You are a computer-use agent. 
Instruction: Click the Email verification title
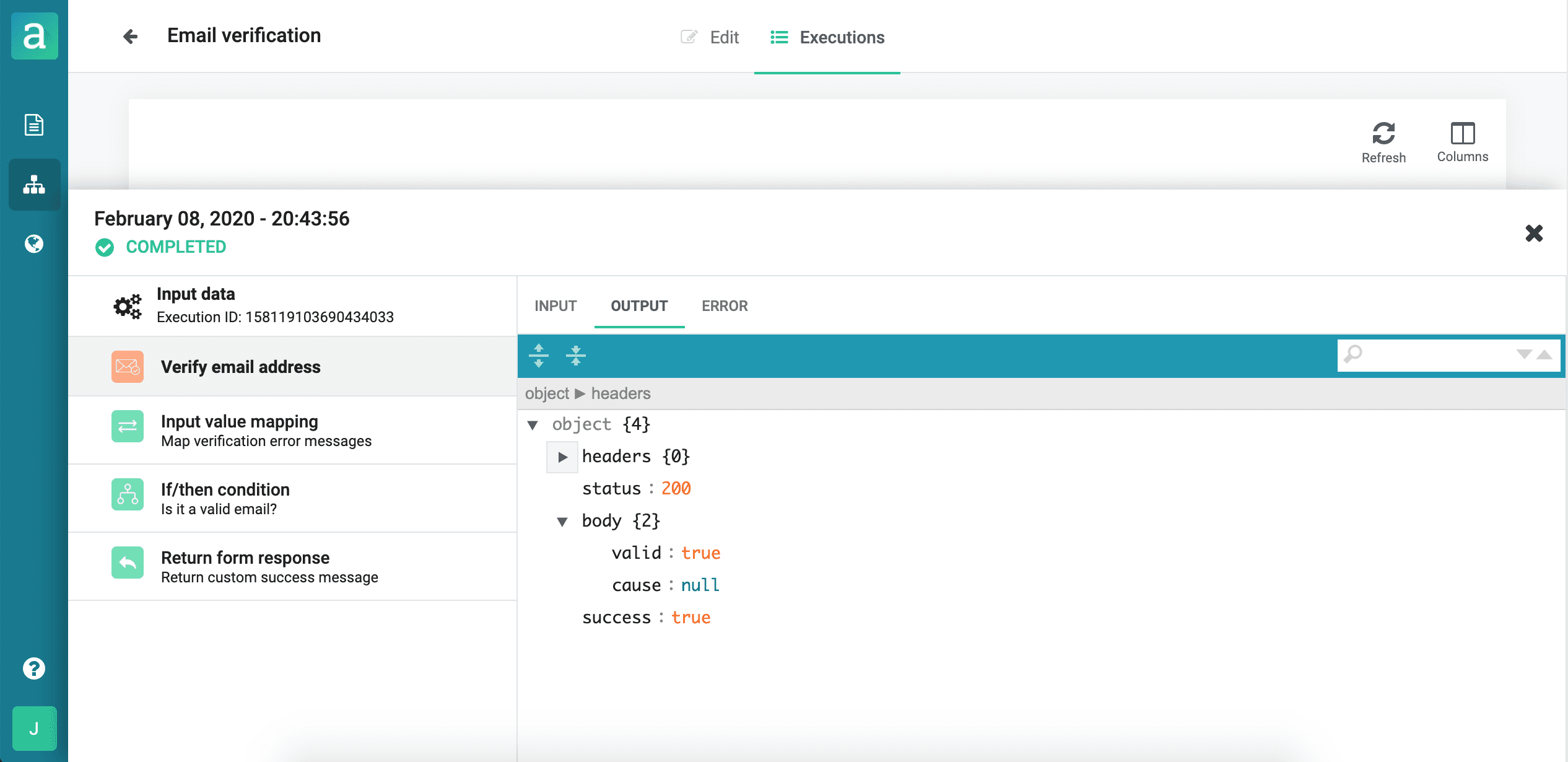pos(244,36)
